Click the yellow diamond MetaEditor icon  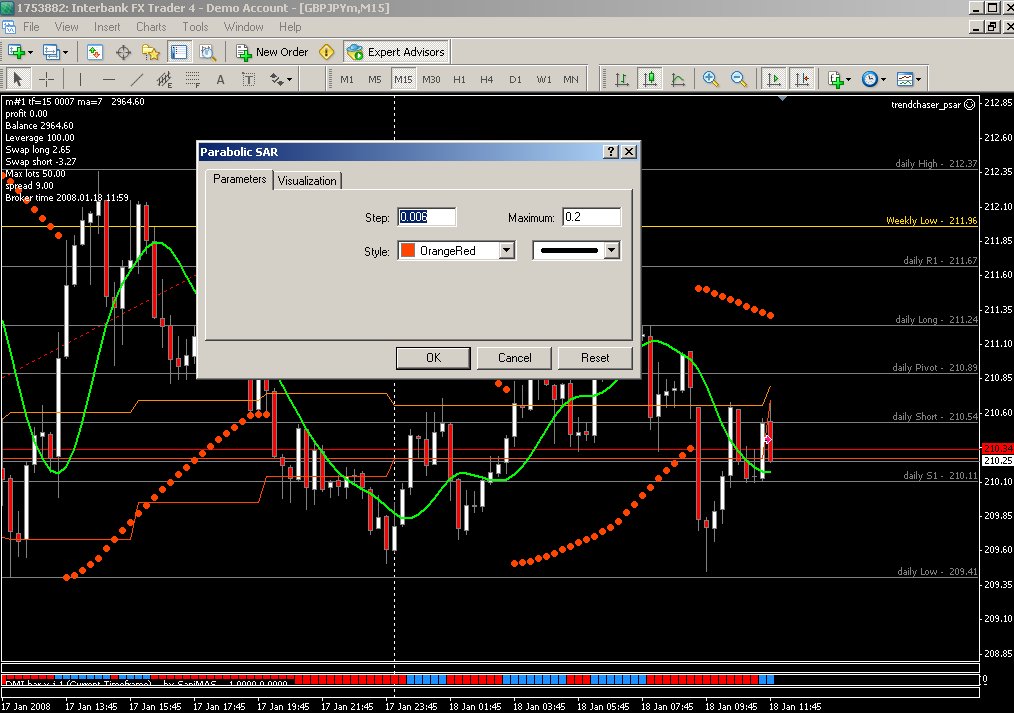pos(327,52)
